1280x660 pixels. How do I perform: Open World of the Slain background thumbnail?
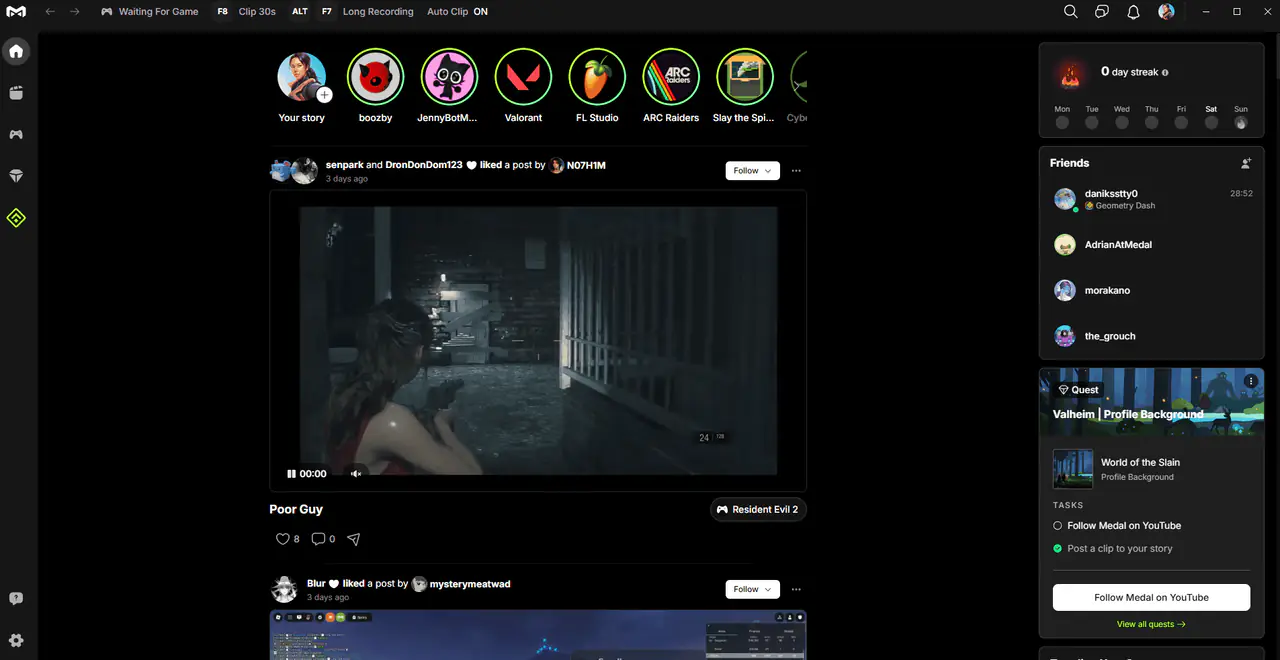pyautogui.click(x=1073, y=469)
